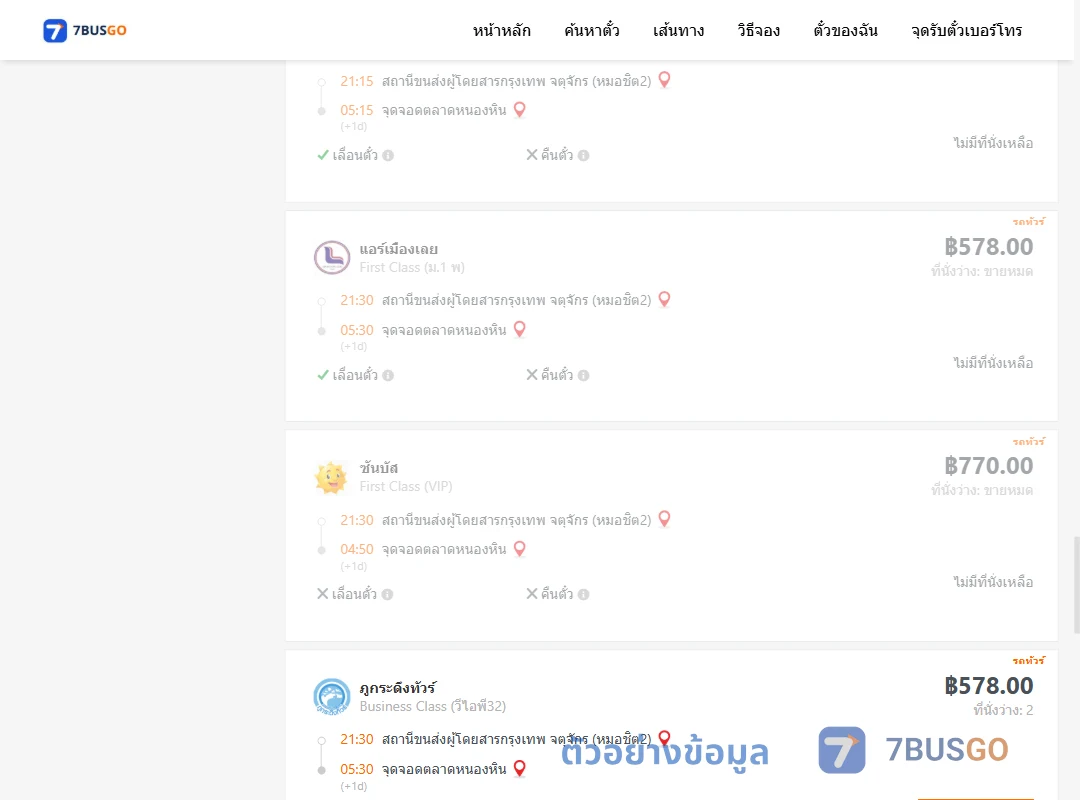Open the วิธีจอง menu item
Screen dimensions: 1080x800
point(758,30)
